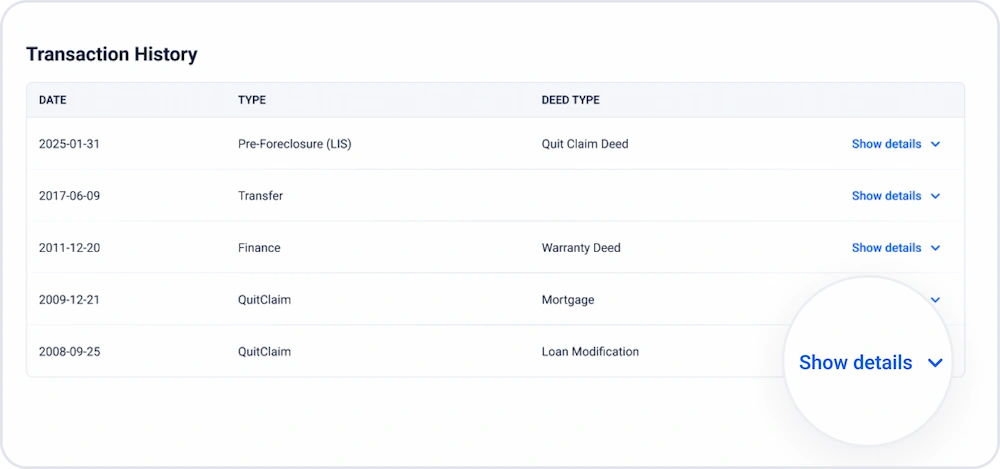
Task: Expand the 2017-06-09 Transfer row chevron
Action: tap(935, 196)
